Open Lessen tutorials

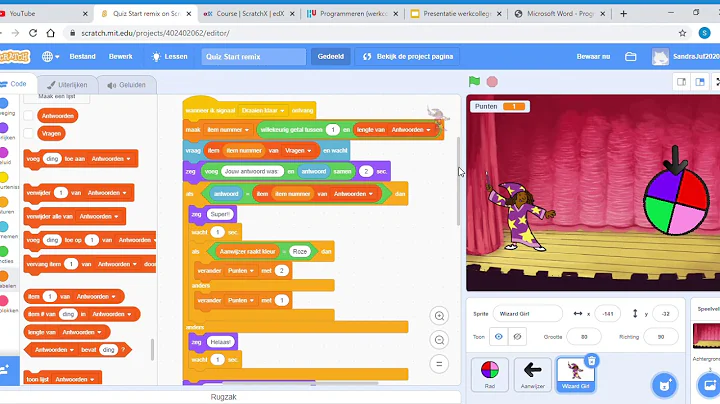coord(169,56)
